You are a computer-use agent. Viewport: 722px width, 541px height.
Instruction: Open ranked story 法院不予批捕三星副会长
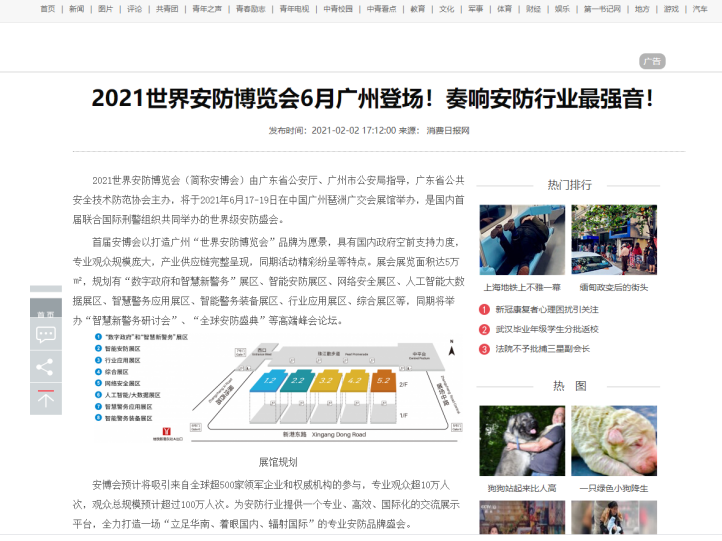(542, 349)
